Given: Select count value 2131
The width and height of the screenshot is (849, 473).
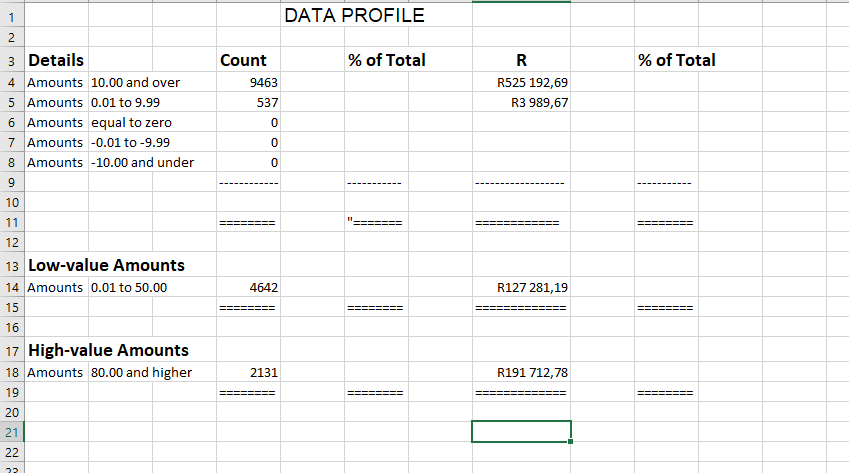Looking at the screenshot, I should pyautogui.click(x=248, y=372).
